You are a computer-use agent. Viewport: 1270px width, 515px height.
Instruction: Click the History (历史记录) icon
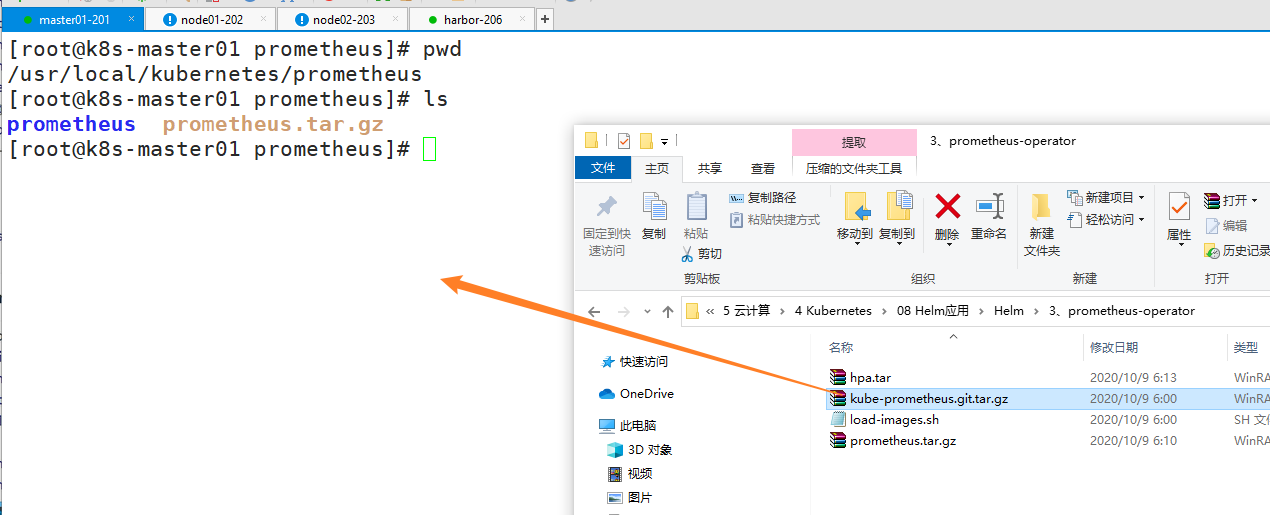1211,251
